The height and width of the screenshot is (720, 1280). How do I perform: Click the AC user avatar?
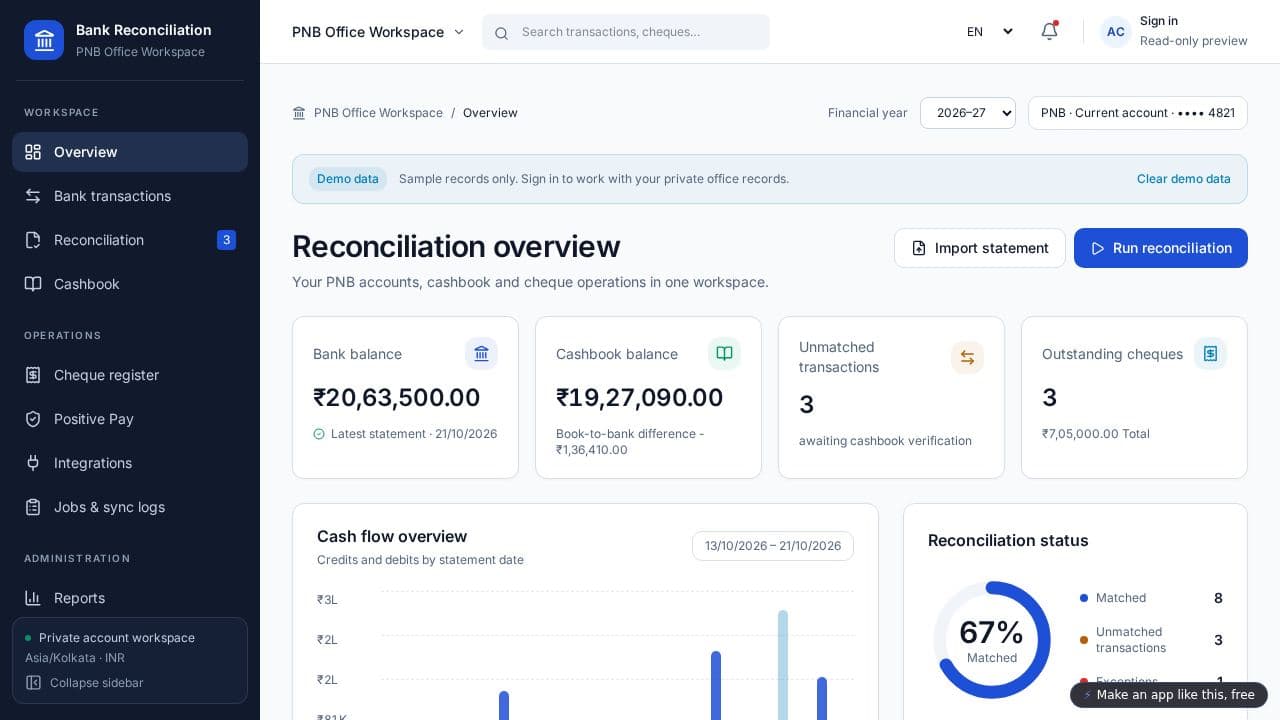(1116, 32)
